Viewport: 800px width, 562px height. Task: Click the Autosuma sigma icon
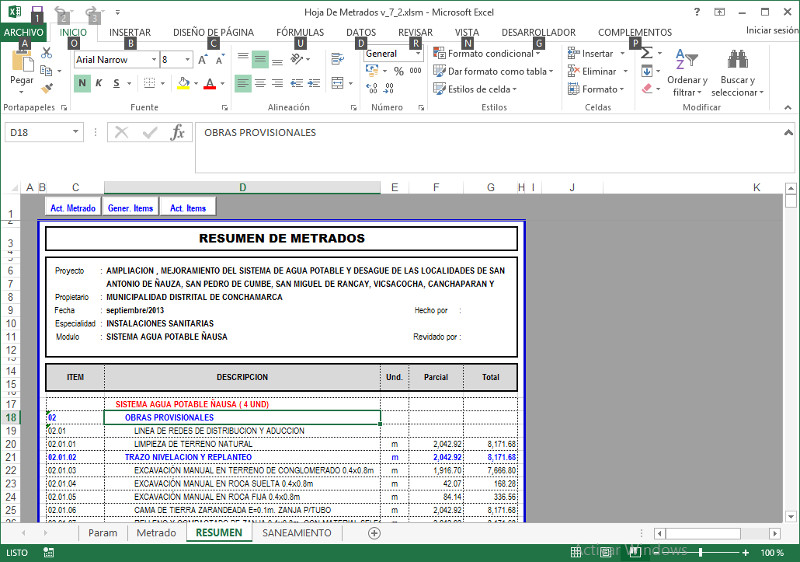pos(646,53)
